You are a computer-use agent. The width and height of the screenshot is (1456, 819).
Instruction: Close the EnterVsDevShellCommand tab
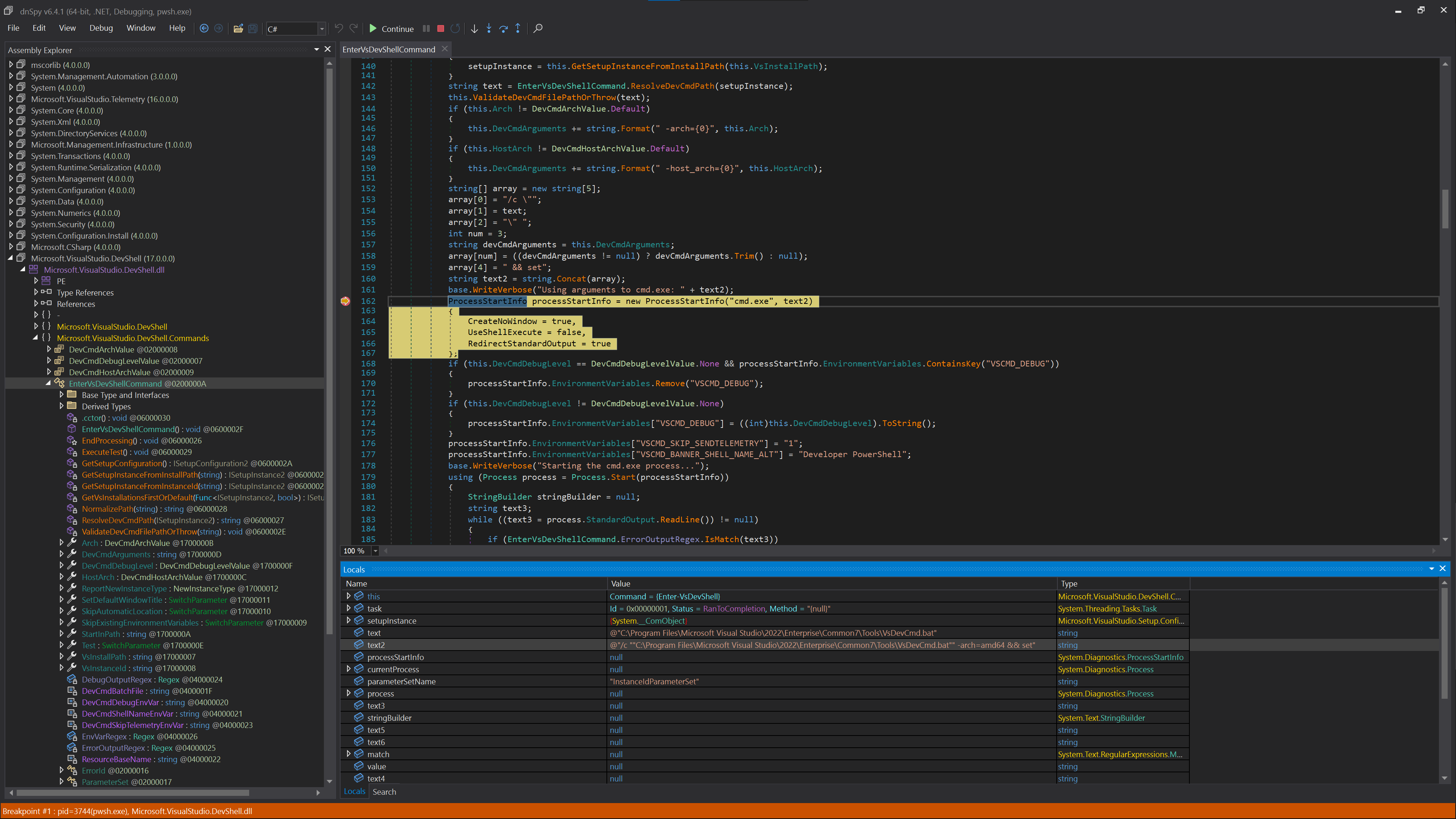pos(445,49)
